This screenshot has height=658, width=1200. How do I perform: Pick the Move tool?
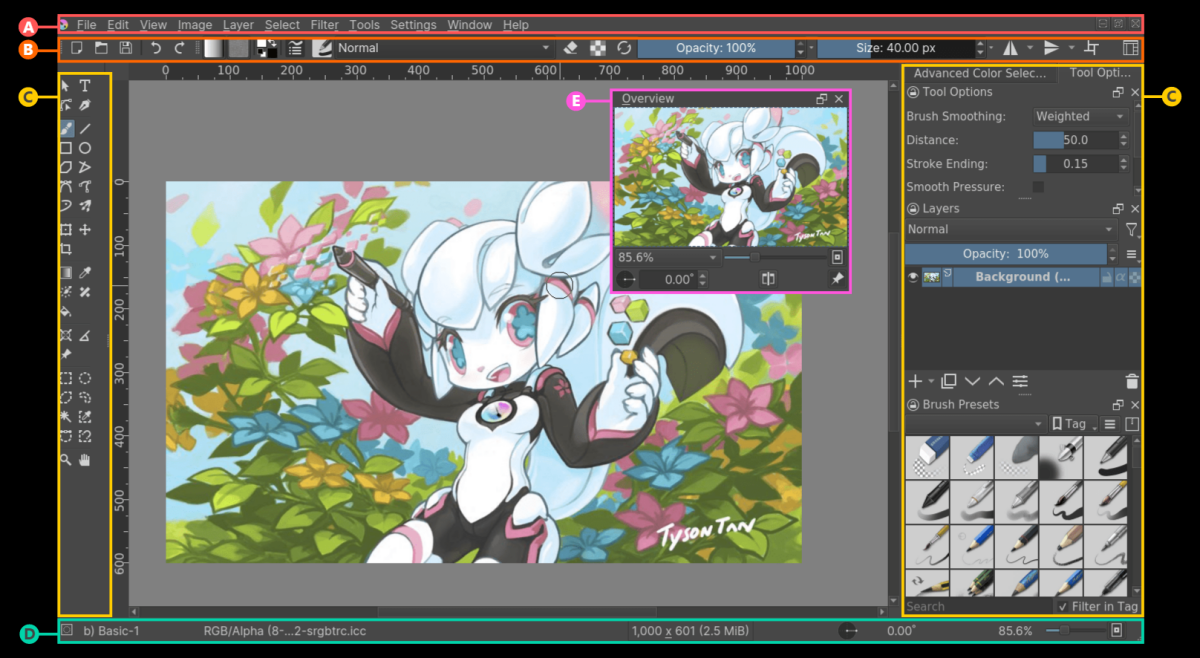85,229
